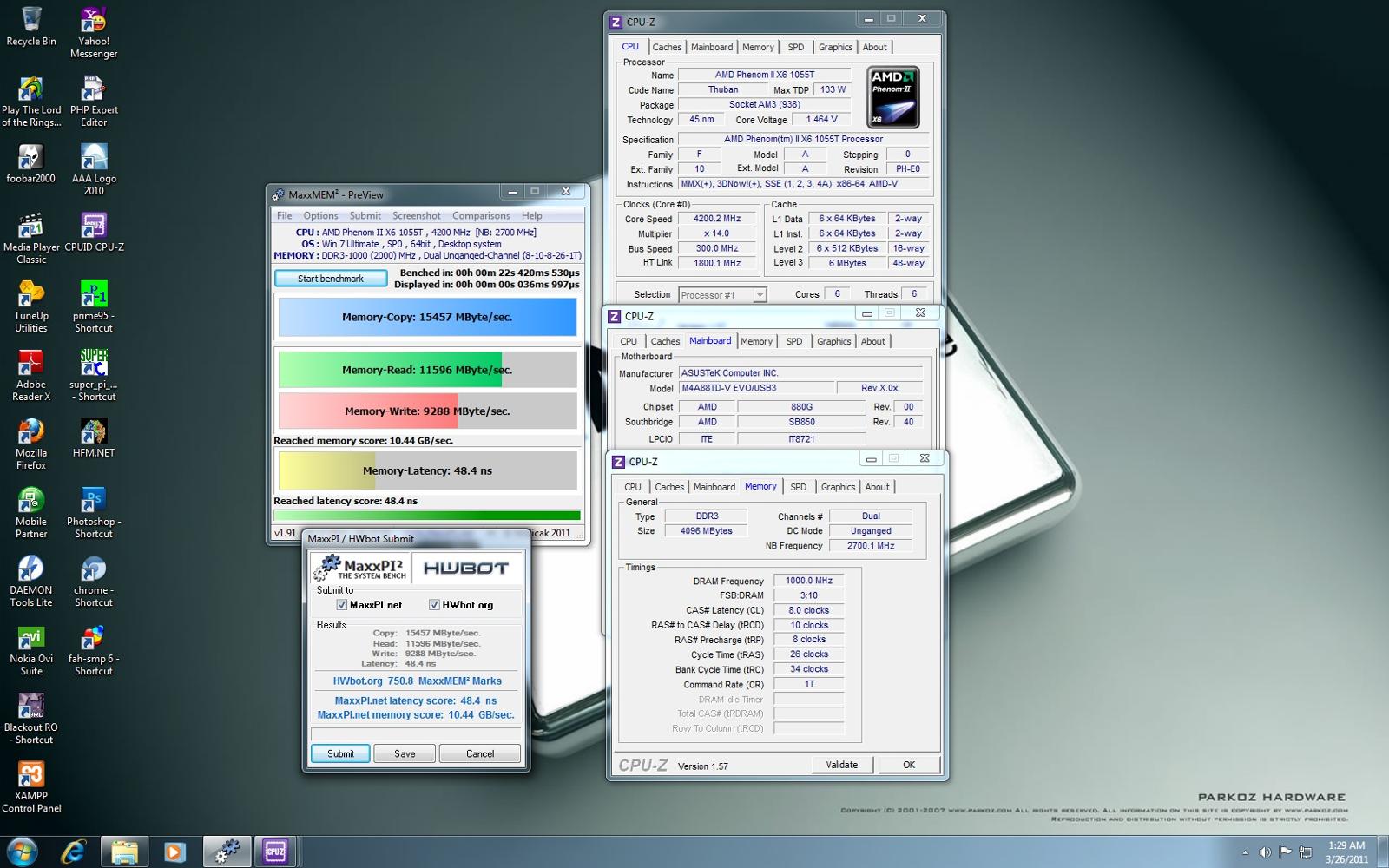This screenshot has height=868, width=1389.
Task: Click the Memory-Read result bar
Action: pos(427,371)
